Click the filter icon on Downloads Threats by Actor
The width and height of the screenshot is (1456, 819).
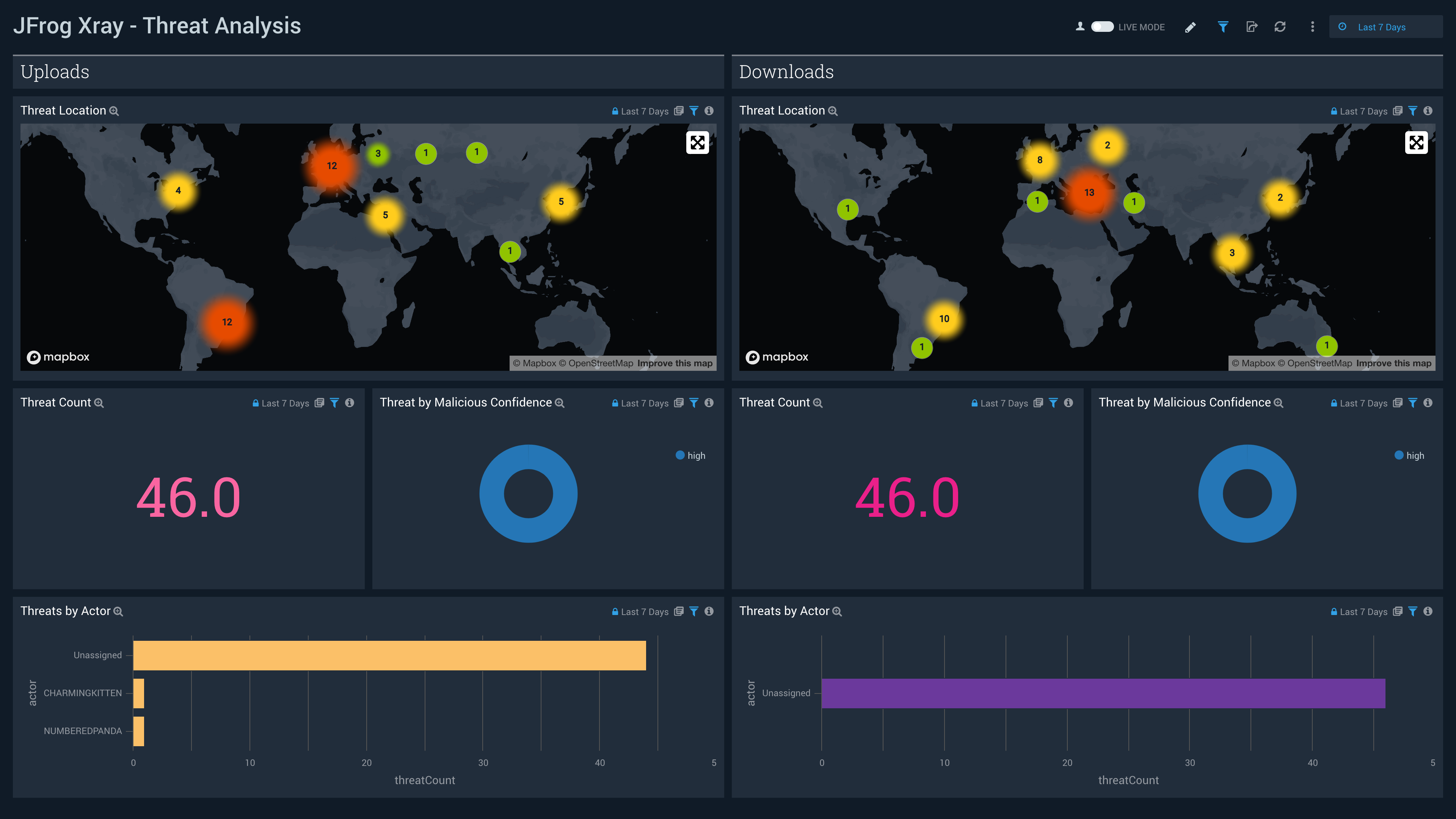coord(1412,611)
